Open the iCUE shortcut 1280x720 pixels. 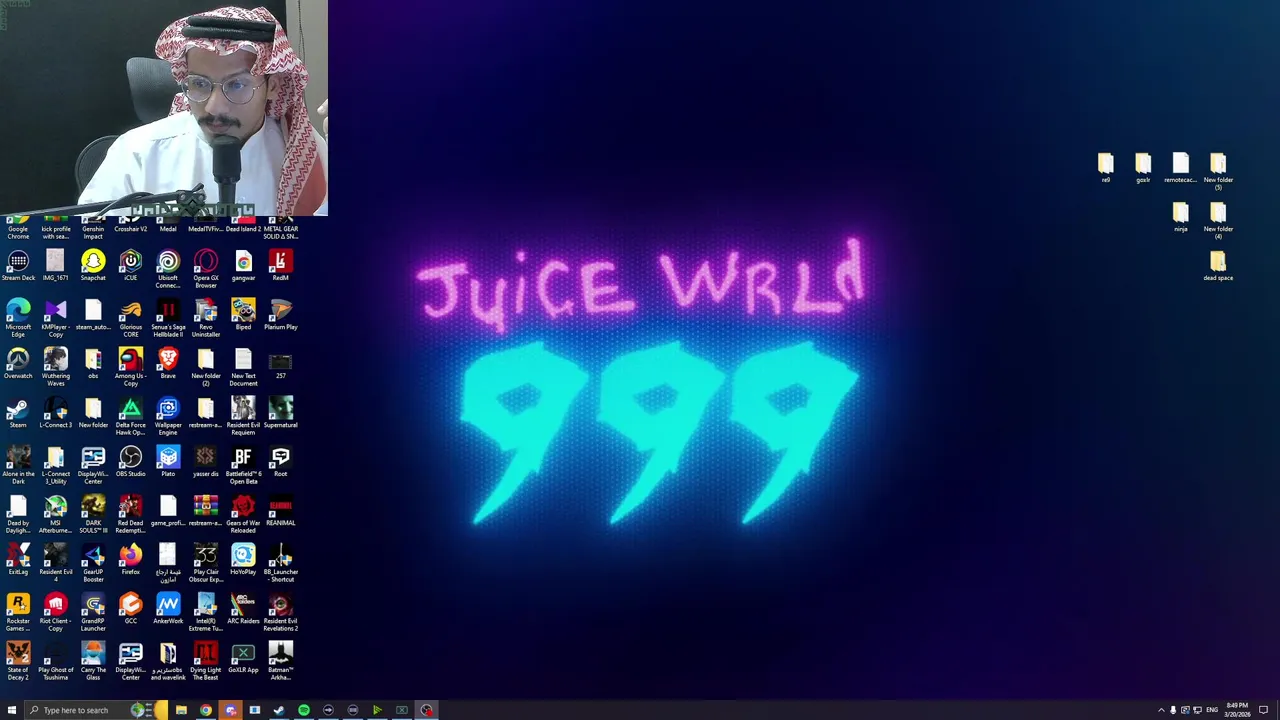[x=131, y=266]
